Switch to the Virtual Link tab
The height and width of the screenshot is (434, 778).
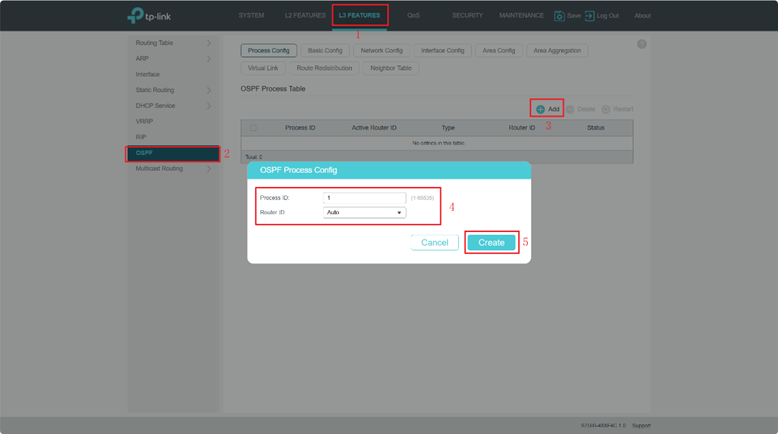point(263,68)
